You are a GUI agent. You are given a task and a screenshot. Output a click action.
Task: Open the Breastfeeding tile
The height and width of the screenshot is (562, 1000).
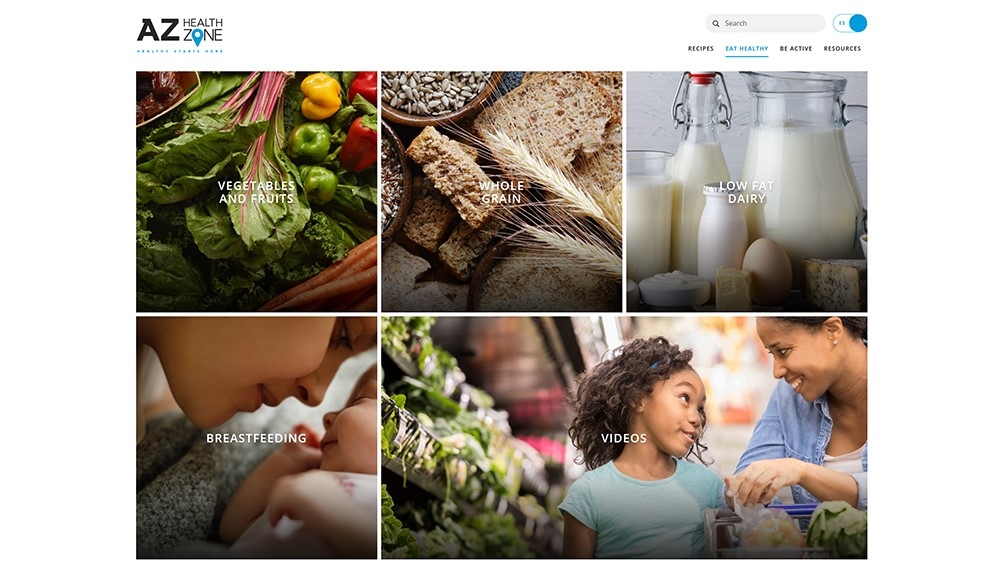point(256,438)
